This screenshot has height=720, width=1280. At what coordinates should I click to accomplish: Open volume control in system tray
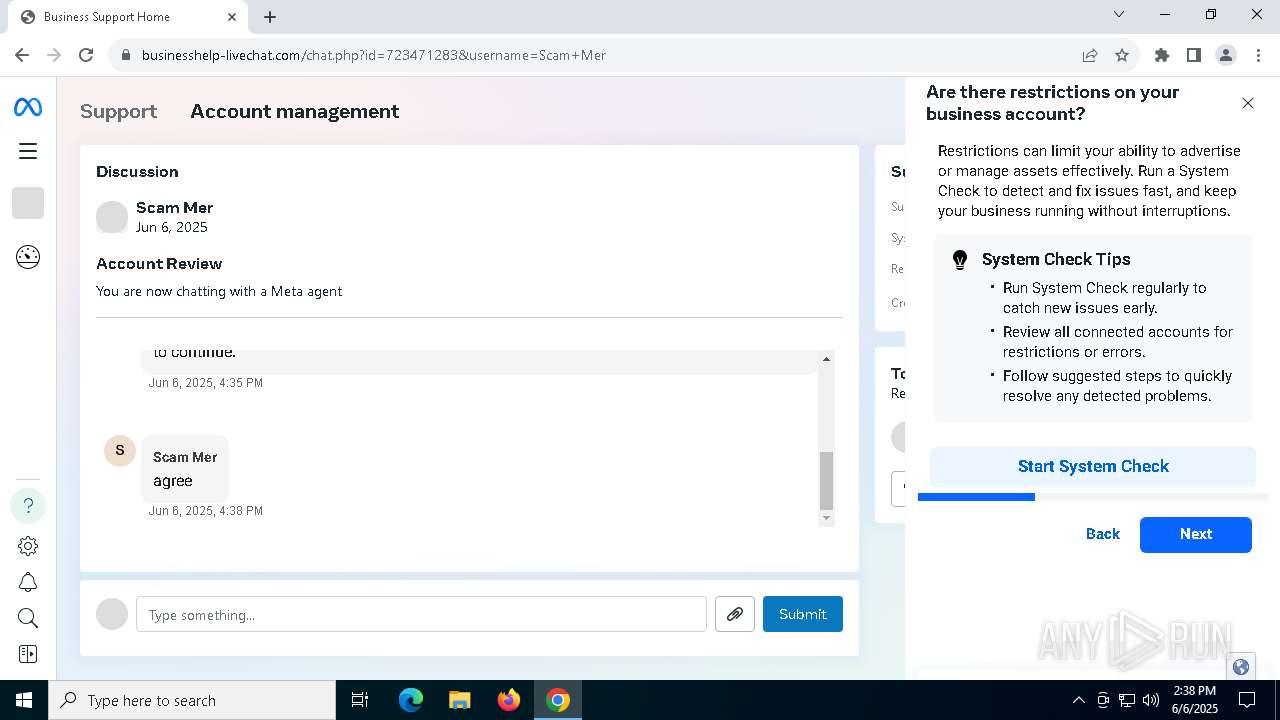point(1151,700)
